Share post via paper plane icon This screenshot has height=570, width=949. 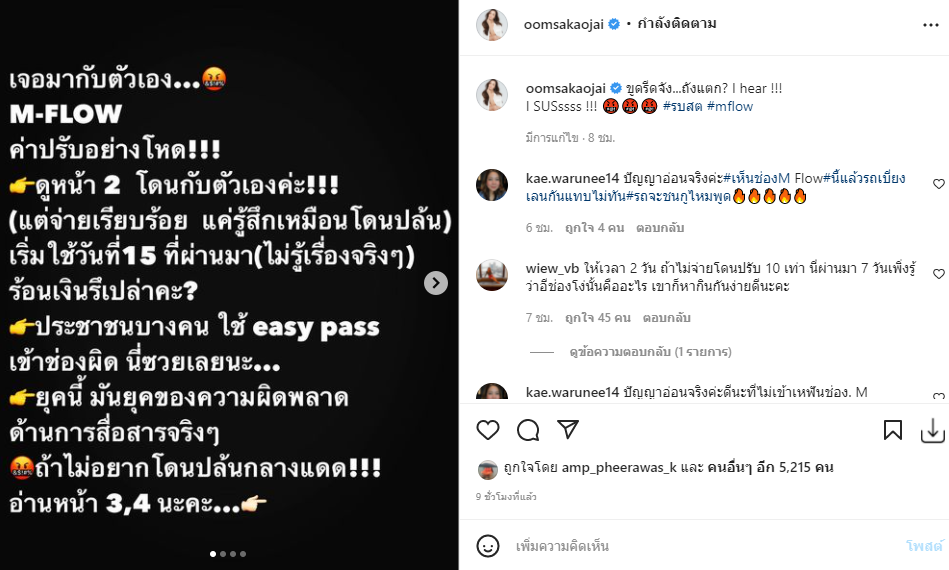click(568, 430)
